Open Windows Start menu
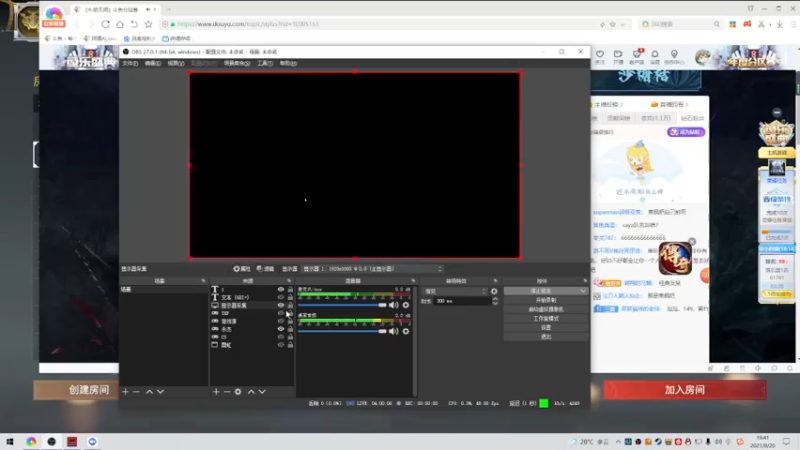The image size is (800, 450). coord(9,441)
